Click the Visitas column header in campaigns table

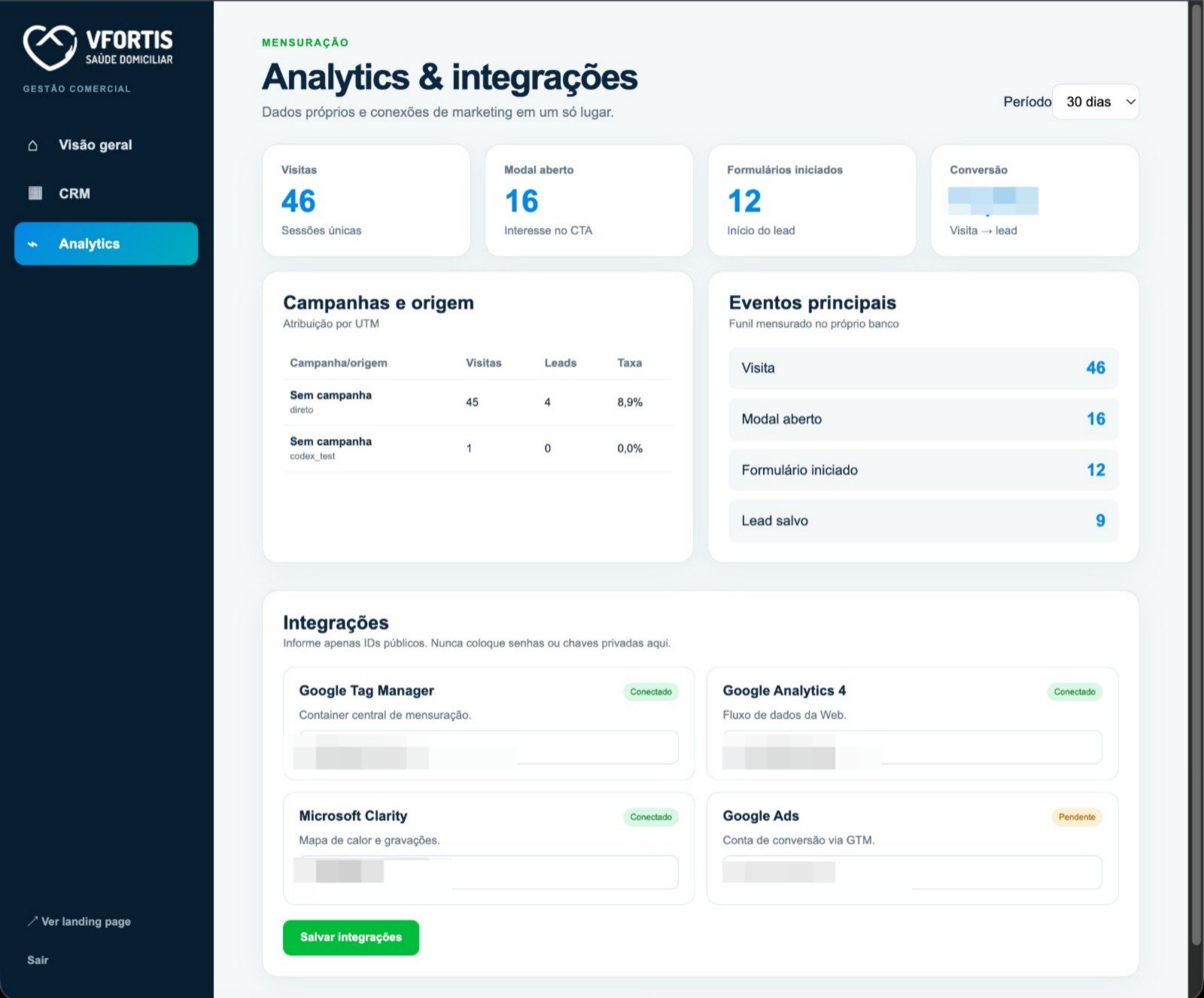(483, 363)
